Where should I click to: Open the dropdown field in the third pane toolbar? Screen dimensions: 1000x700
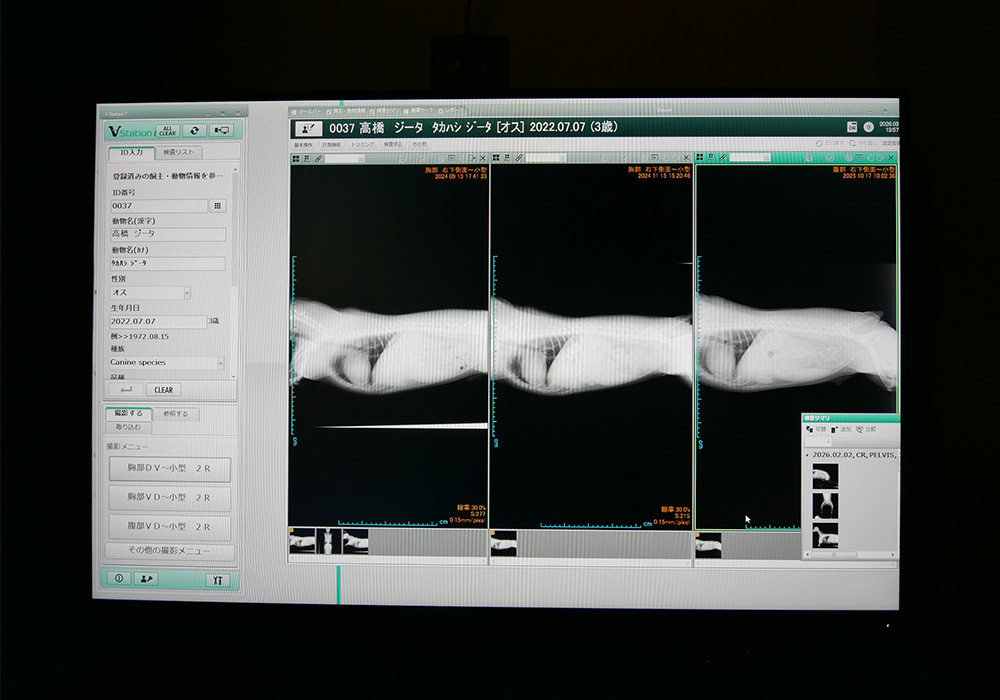[x=750, y=157]
